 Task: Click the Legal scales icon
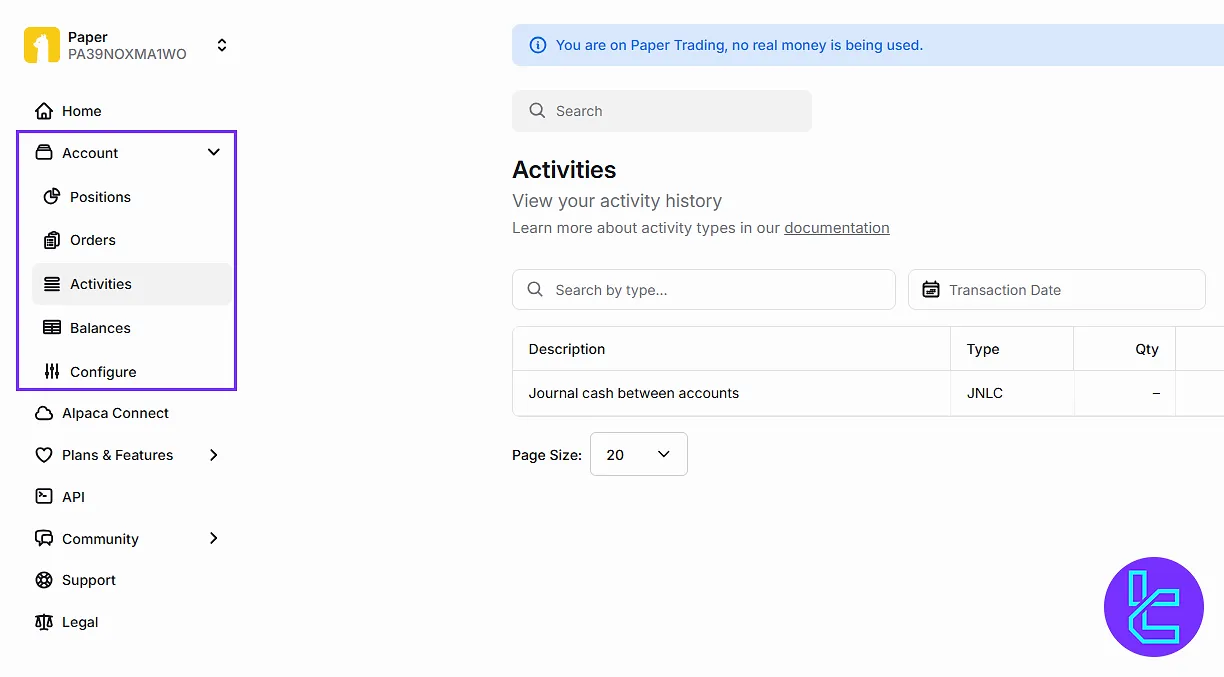click(x=44, y=622)
